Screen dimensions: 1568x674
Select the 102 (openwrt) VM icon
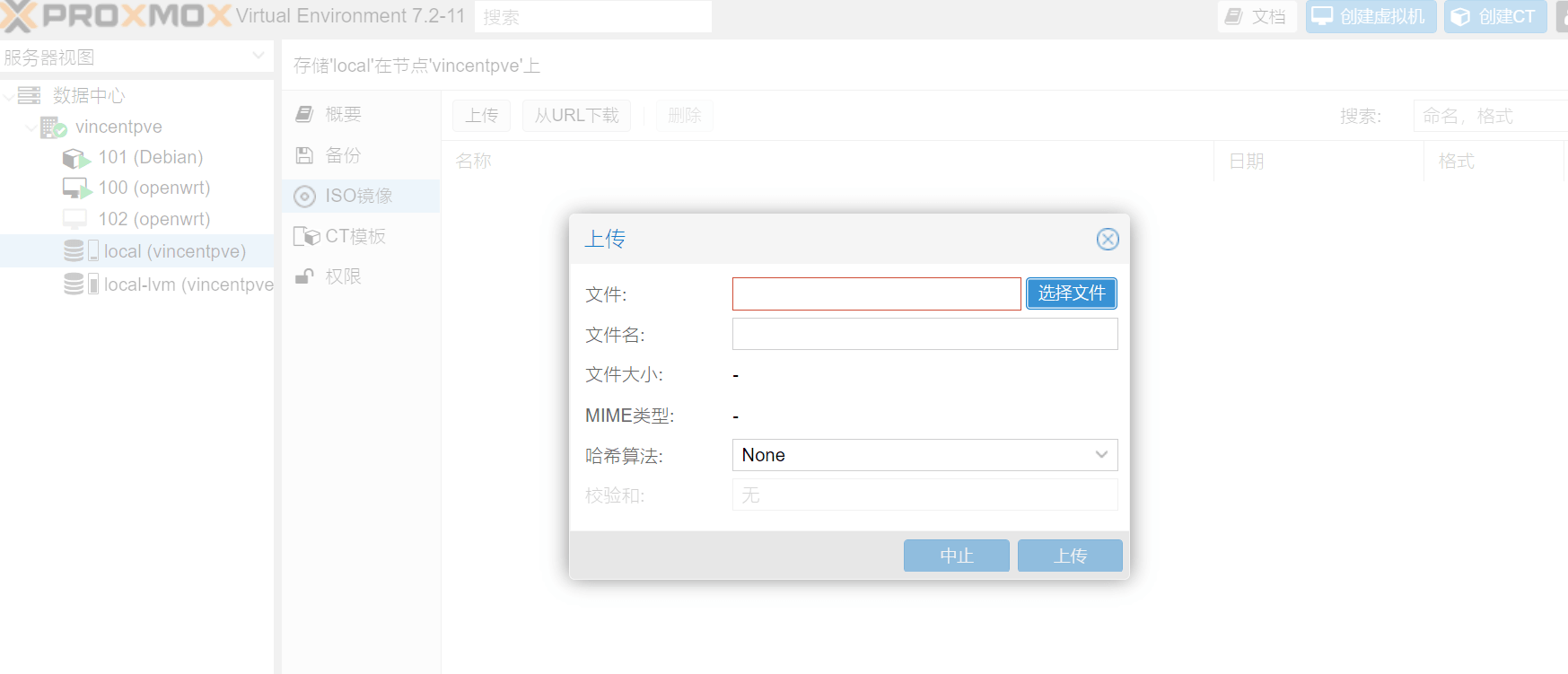pos(74,220)
